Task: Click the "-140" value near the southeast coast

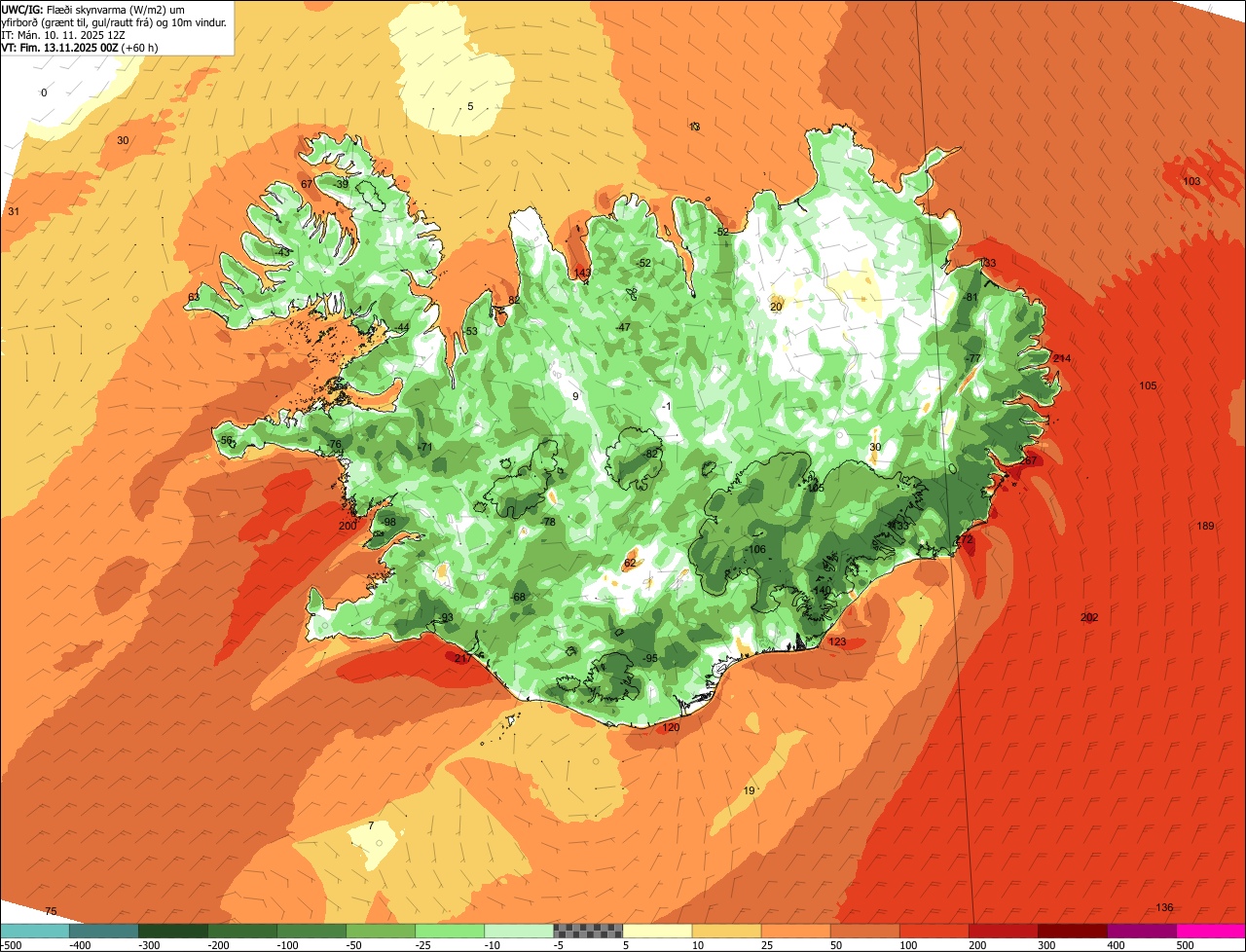Action: pyautogui.click(x=820, y=591)
